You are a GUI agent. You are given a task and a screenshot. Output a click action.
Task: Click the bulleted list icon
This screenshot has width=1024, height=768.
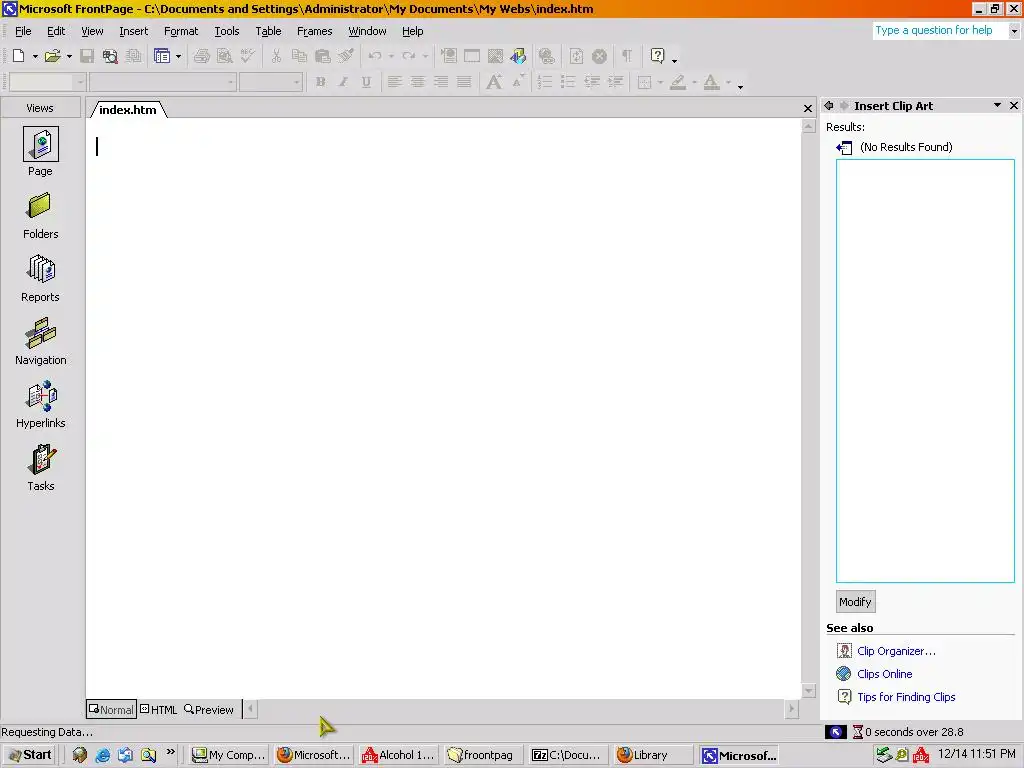click(568, 82)
